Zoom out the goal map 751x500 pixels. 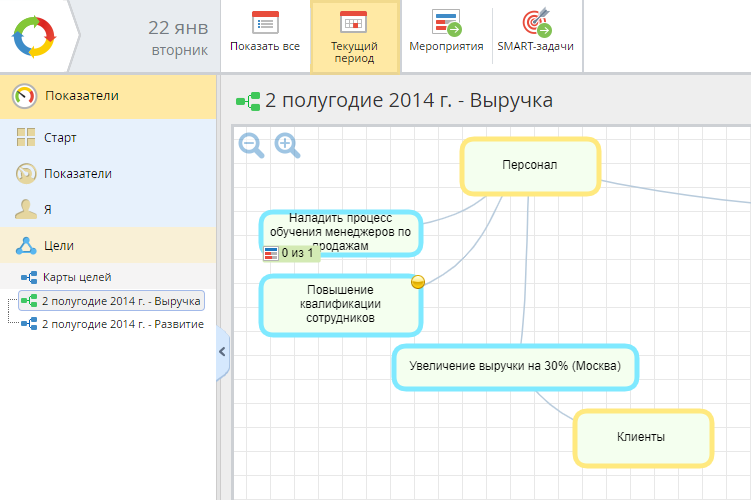coord(252,146)
